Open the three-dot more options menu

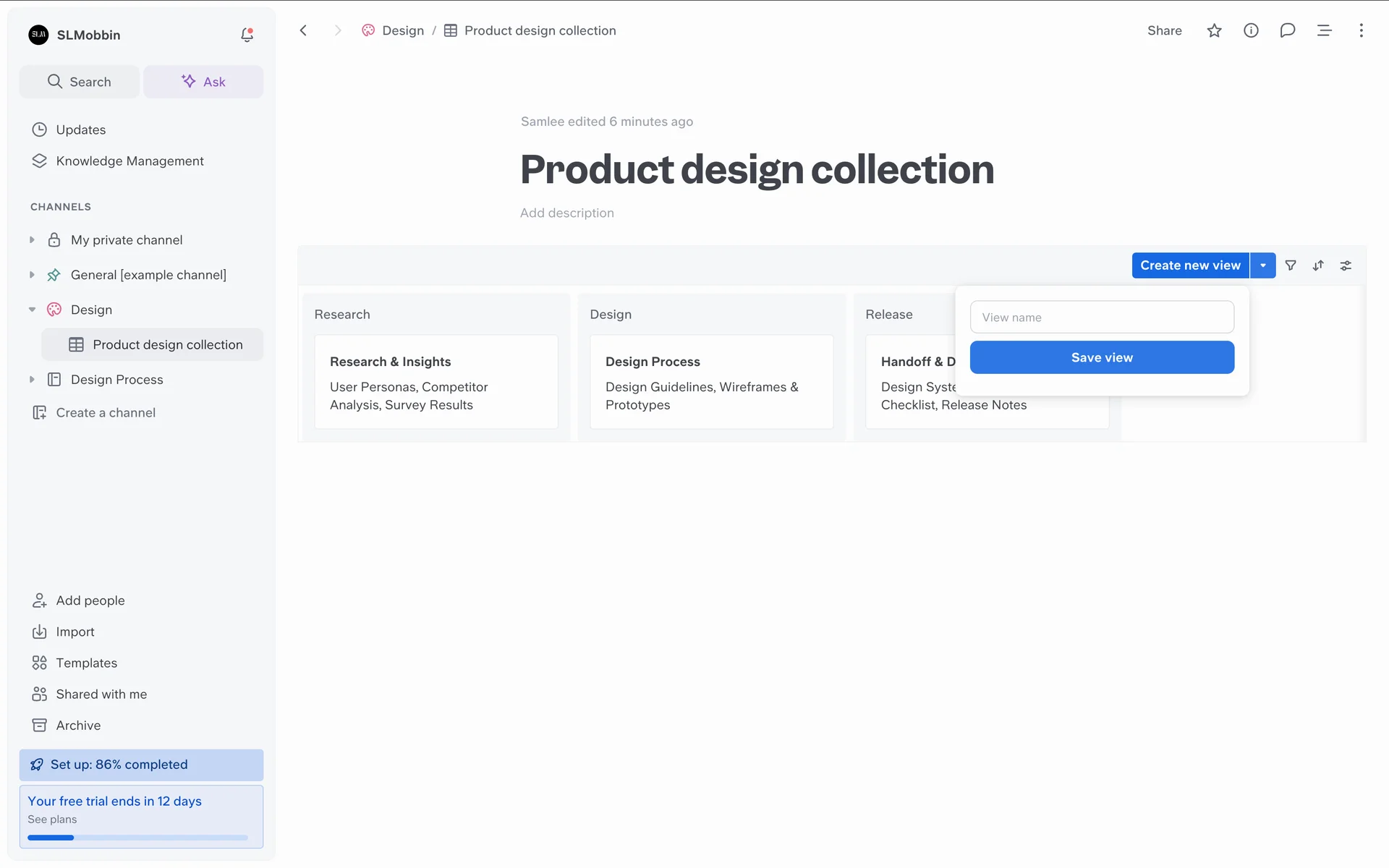pos(1361,30)
